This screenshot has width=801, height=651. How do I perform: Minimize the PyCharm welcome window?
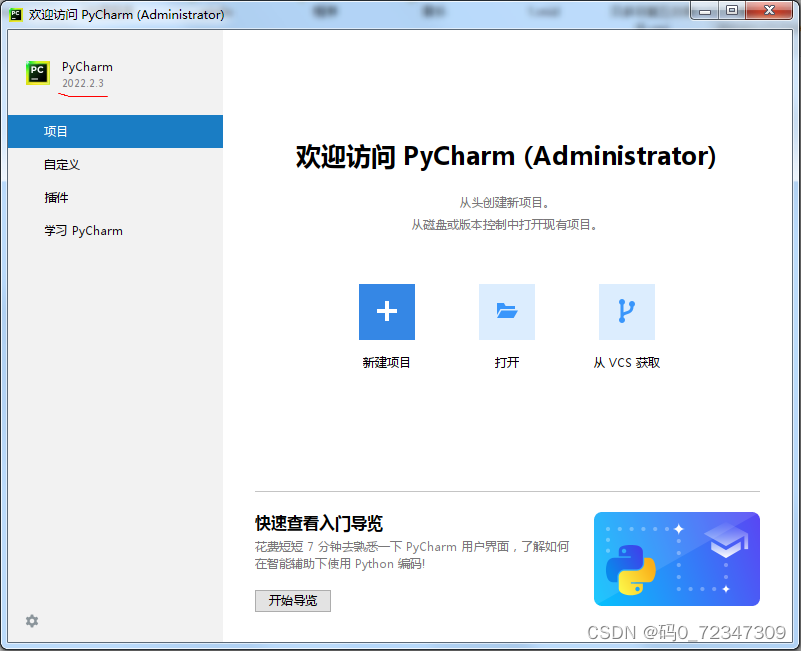pos(705,11)
